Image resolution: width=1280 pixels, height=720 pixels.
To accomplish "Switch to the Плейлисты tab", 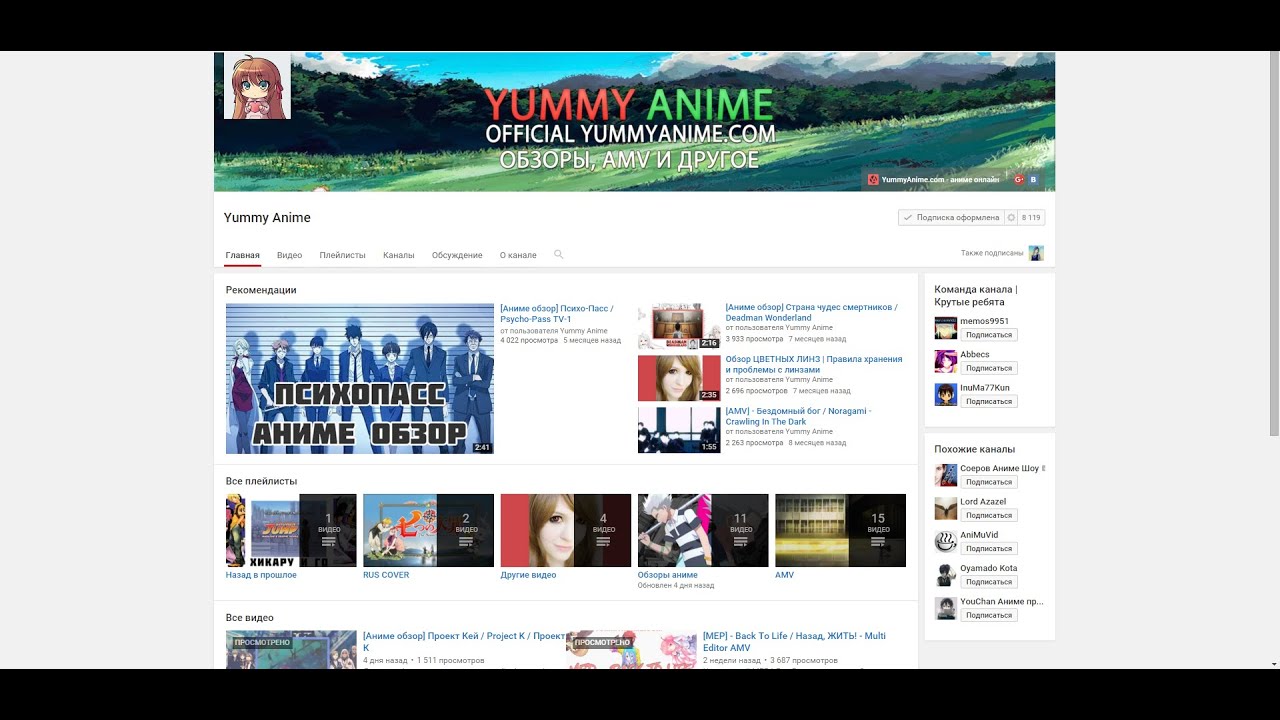I will point(342,255).
